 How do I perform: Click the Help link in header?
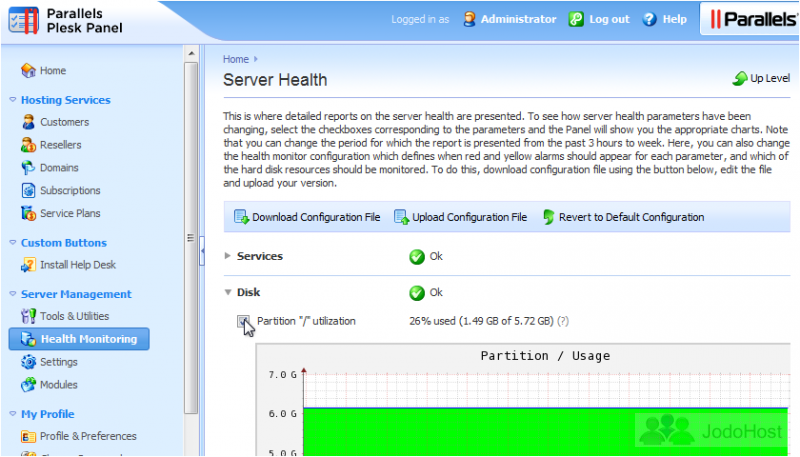coord(674,19)
